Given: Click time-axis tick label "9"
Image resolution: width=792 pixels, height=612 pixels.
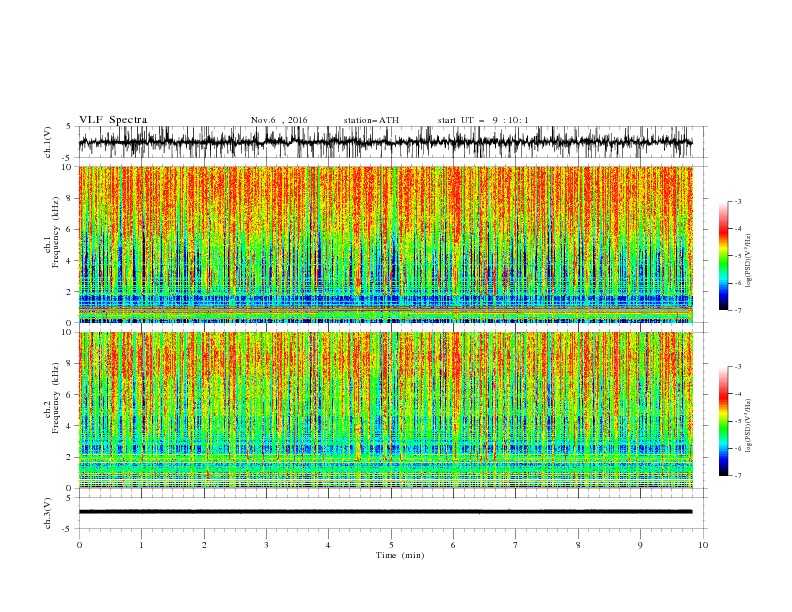Looking at the screenshot, I should coord(640,545).
